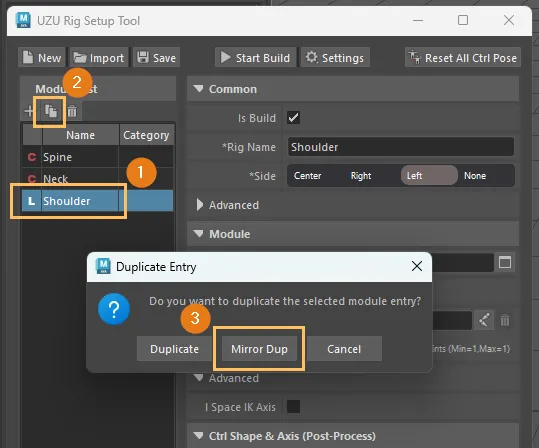Screen dimensions: 539x448
Task: Click the window picker icon beside module field
Action: 505,262
